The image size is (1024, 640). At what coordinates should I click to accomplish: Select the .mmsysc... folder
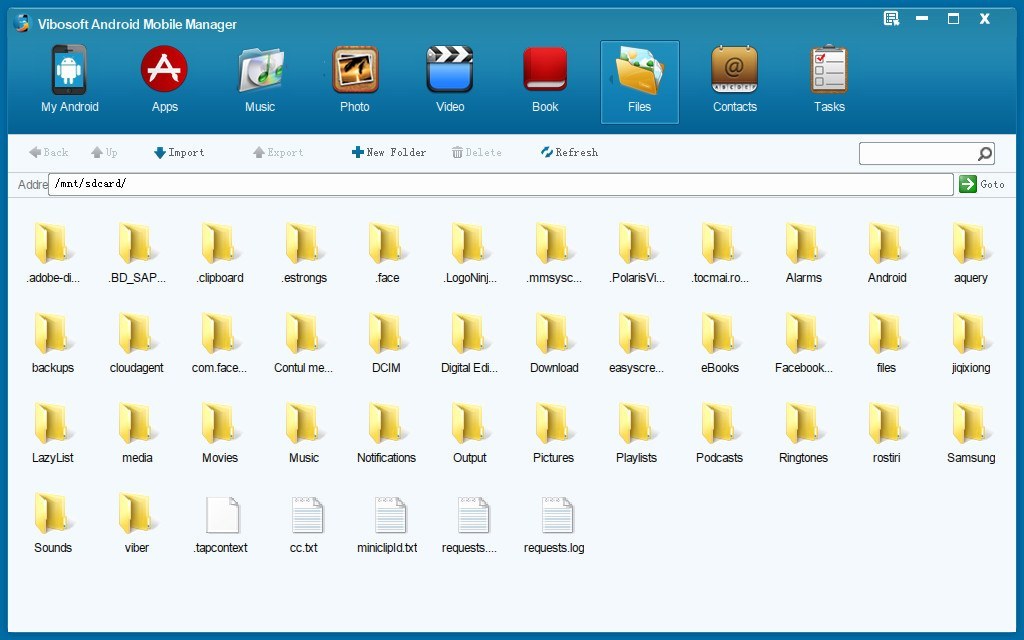click(554, 253)
